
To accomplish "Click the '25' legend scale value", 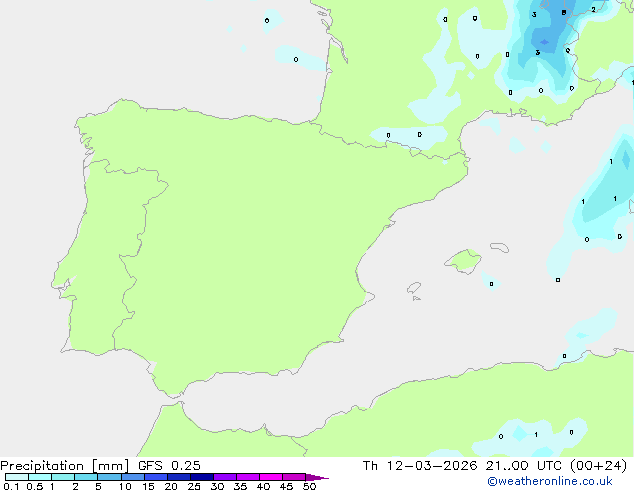I will pyautogui.click(x=194, y=486).
